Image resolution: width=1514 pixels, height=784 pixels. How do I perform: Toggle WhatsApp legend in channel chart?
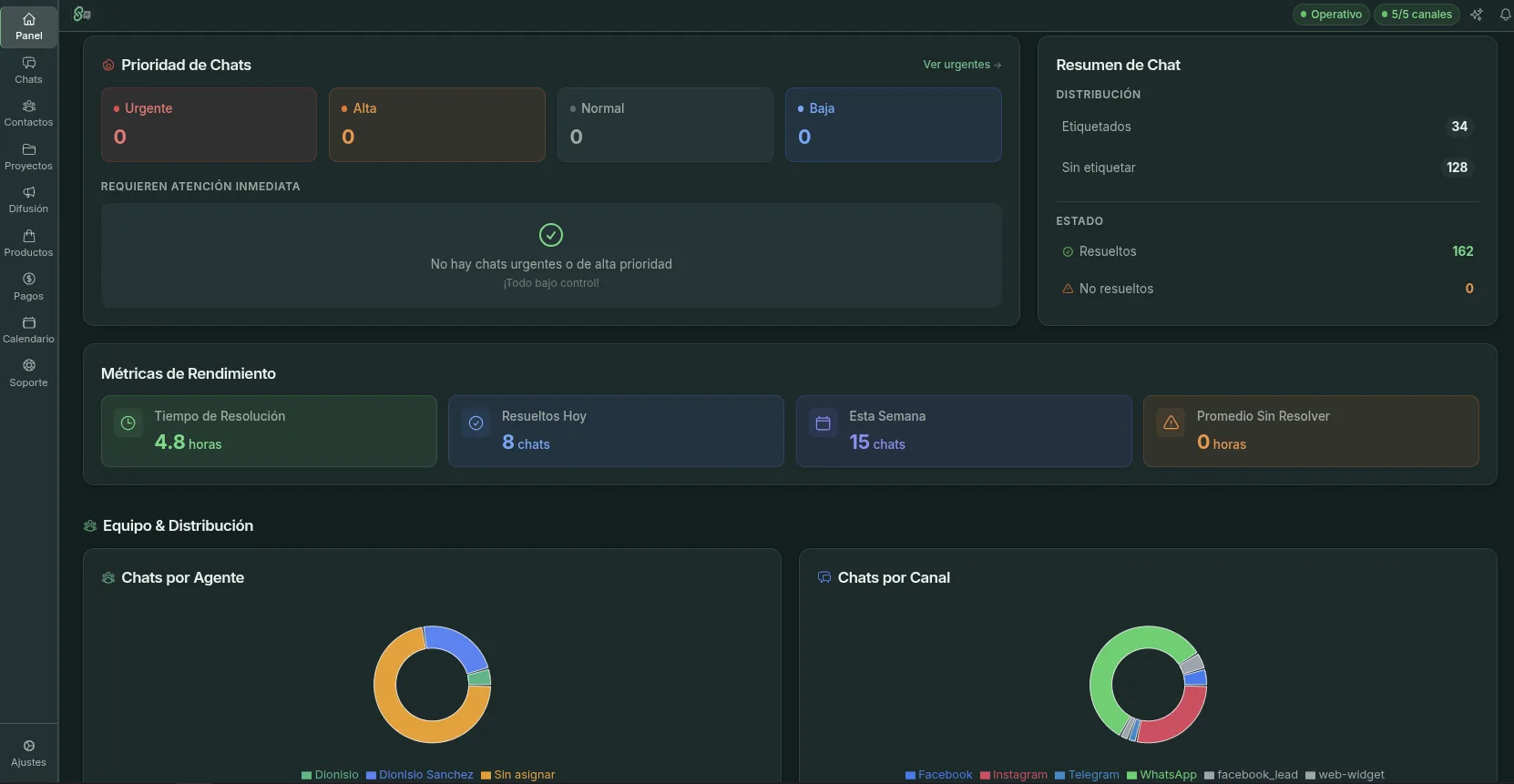[1161, 775]
